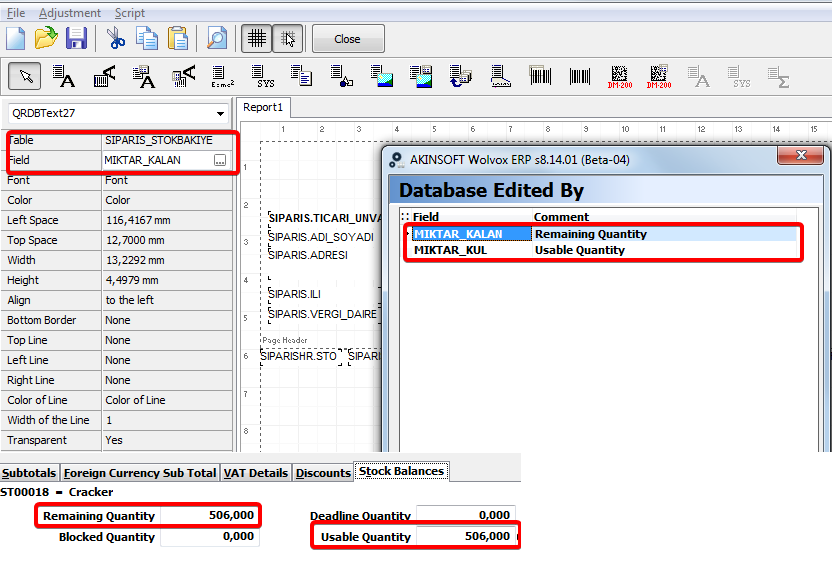Change the Right Line value None
Viewport: 832px width, 563px height.
(167, 380)
